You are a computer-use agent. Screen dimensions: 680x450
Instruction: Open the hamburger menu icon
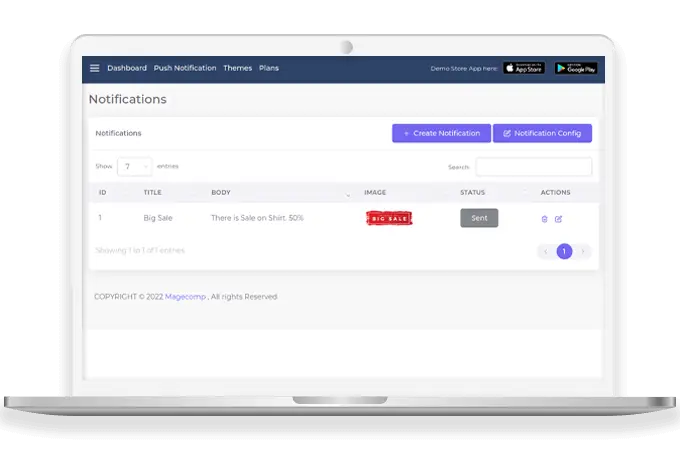[95, 68]
